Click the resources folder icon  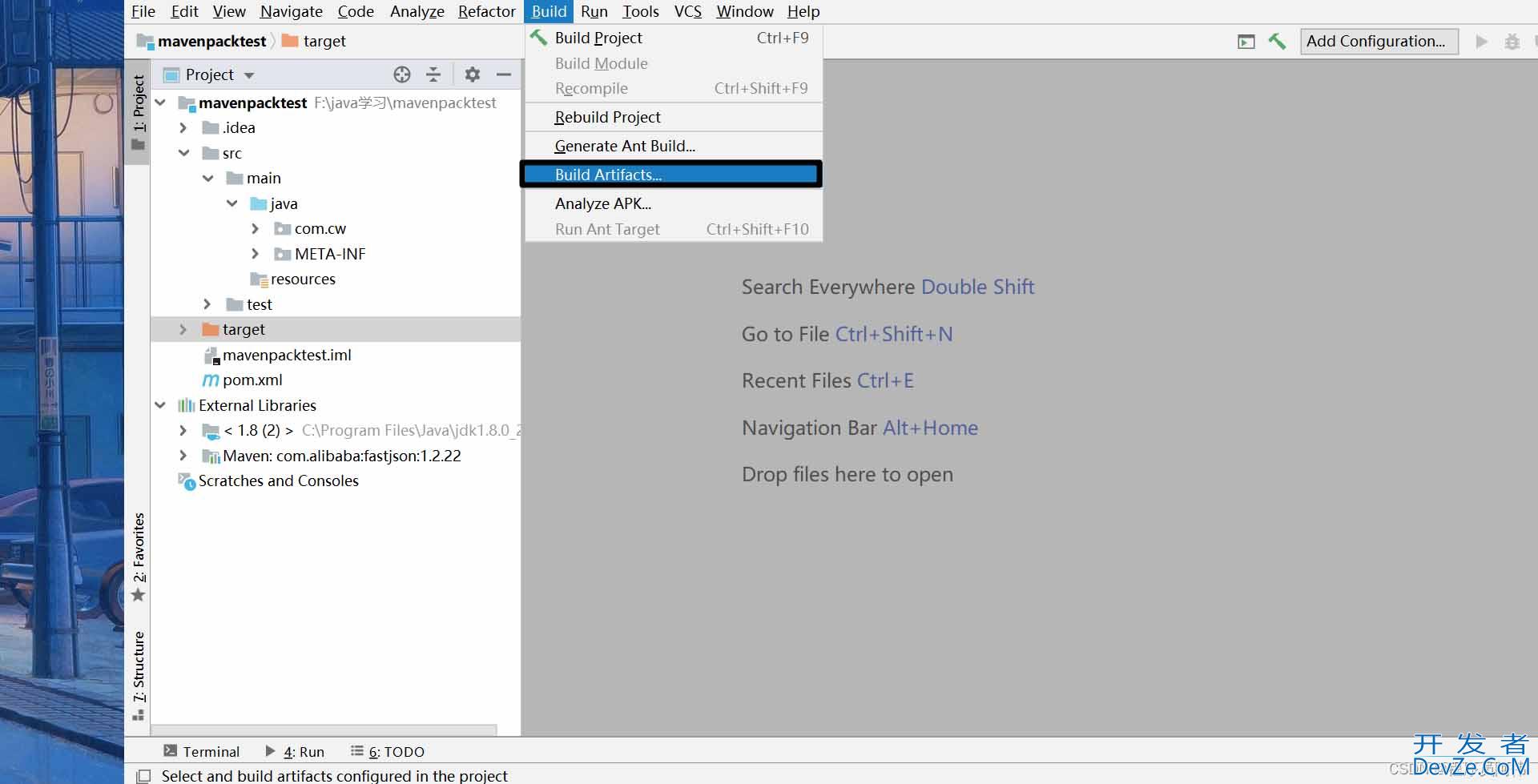(x=259, y=279)
